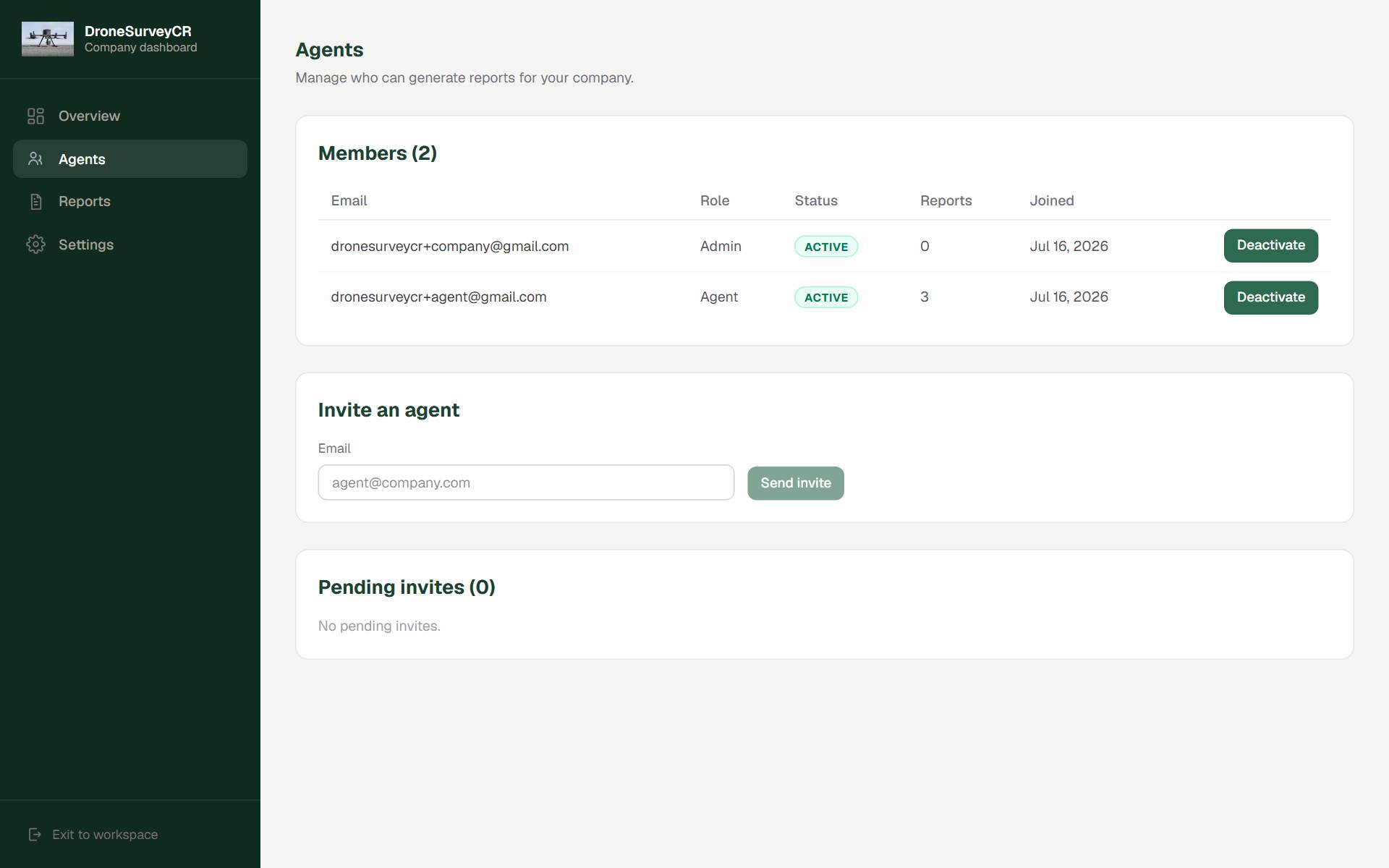Click the Overview grid icon
This screenshot has height=868, width=1389.
35,116
